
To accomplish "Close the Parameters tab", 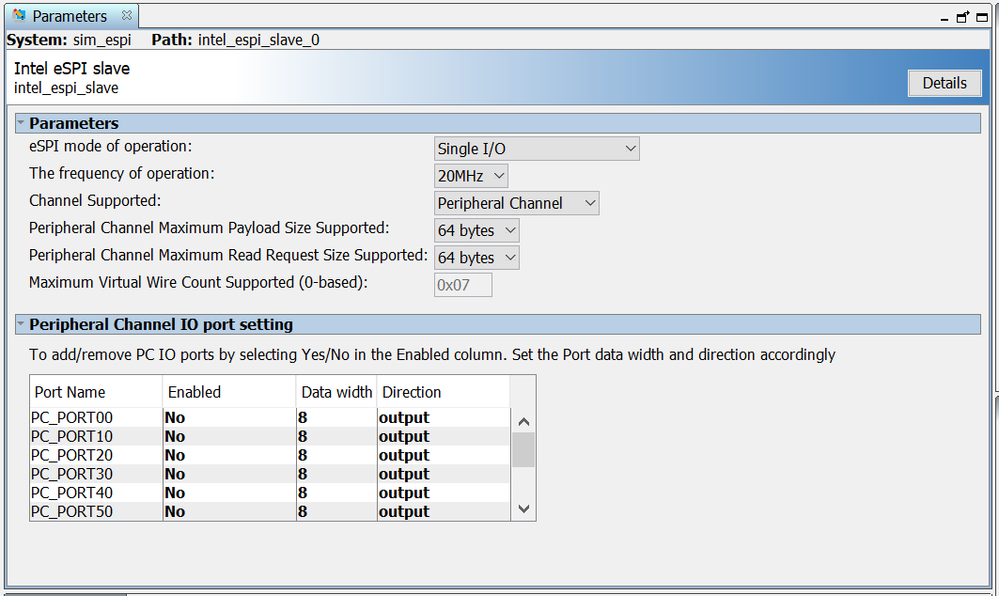I will click(127, 16).
